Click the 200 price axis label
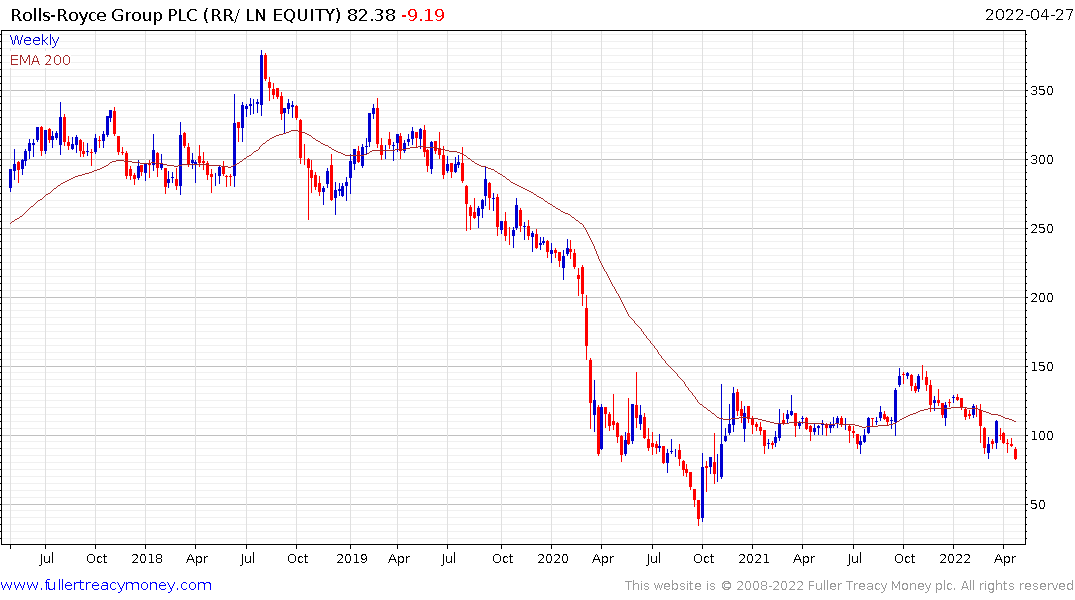 pyautogui.click(x=1042, y=298)
